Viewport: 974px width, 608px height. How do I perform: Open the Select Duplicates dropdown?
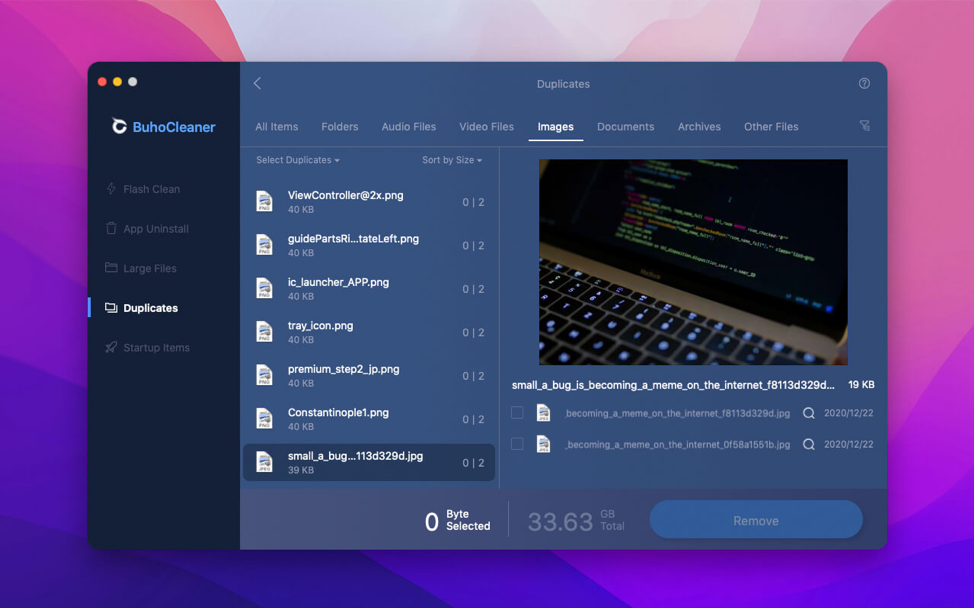pyautogui.click(x=298, y=160)
